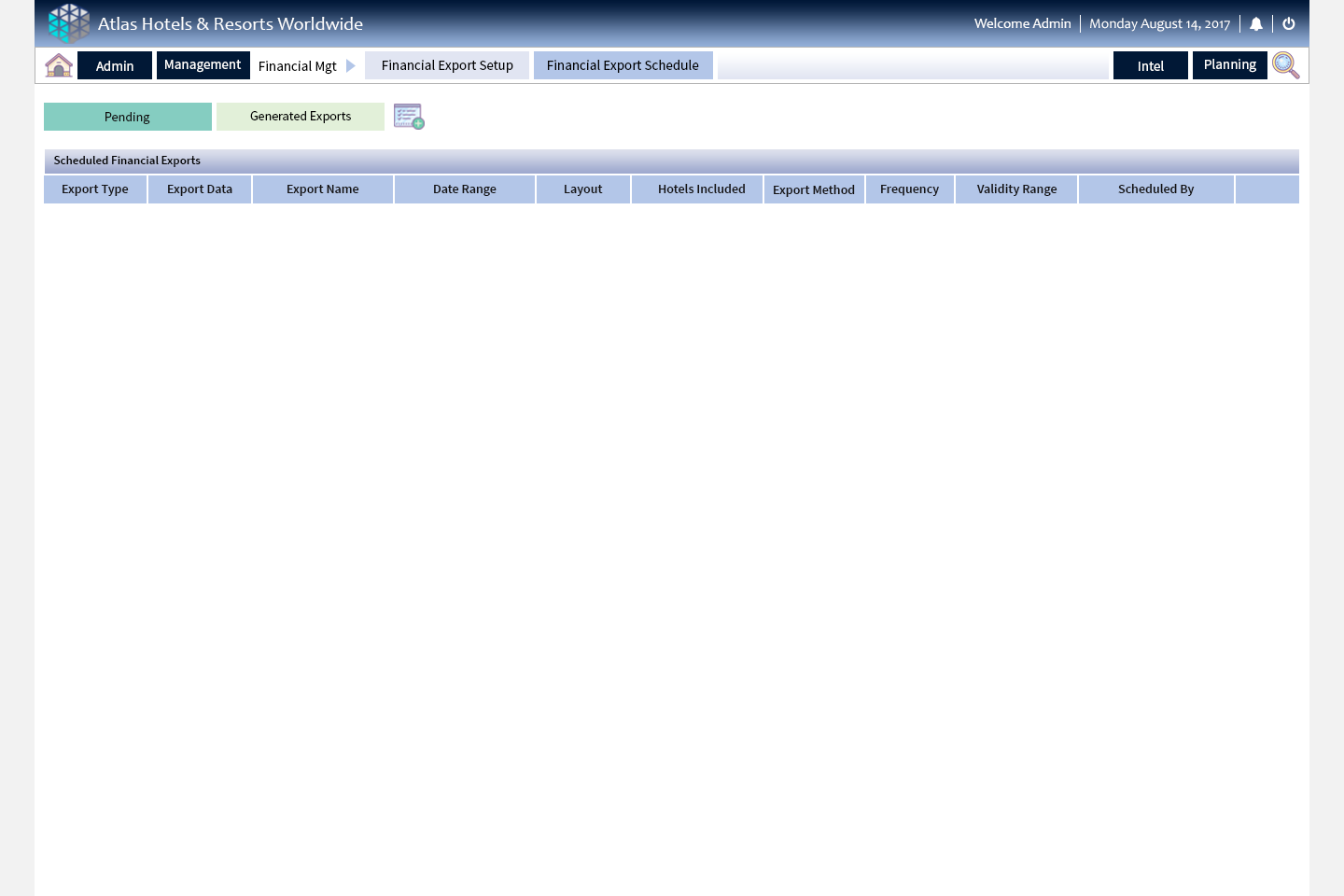Select the Intel button
The width and height of the screenshot is (1344, 896).
1150,65
